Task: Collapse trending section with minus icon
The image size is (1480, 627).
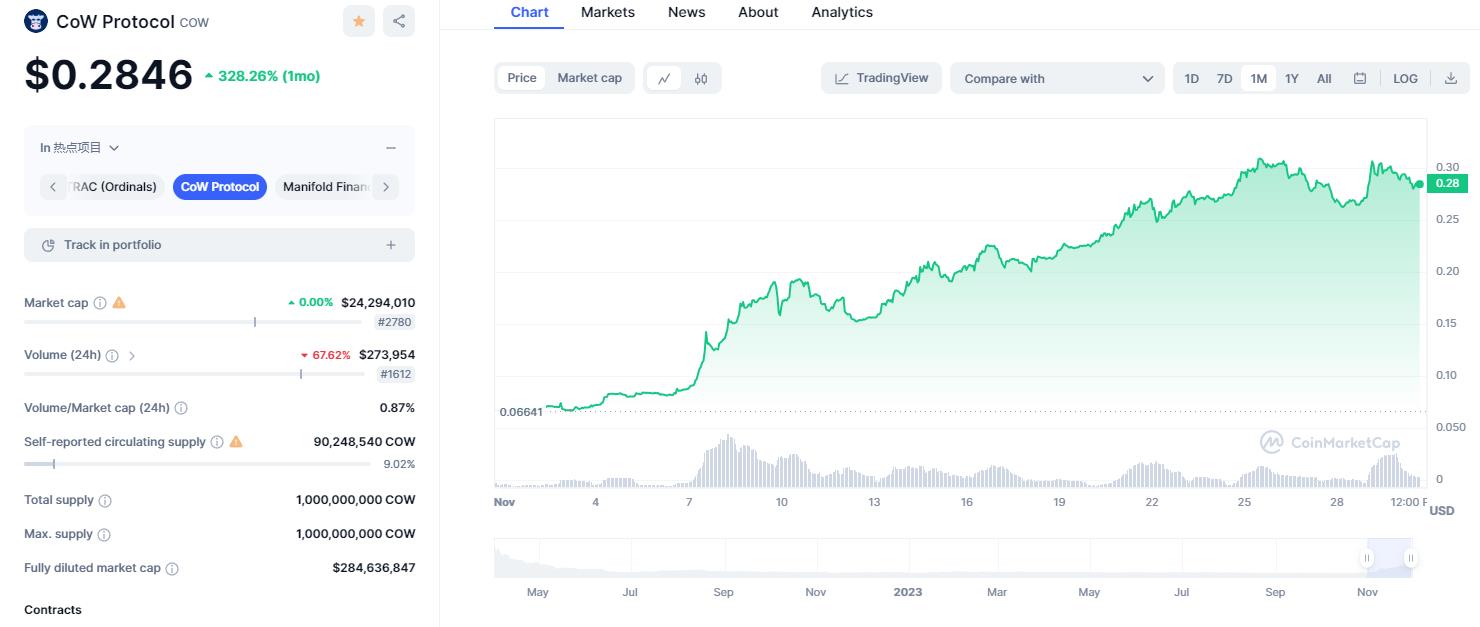Action: click(391, 148)
